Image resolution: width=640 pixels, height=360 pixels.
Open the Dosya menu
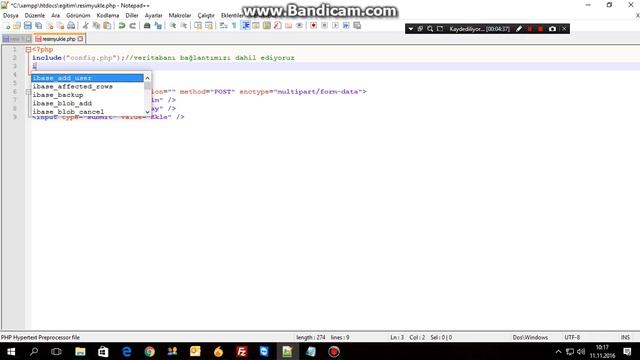pos(11,15)
